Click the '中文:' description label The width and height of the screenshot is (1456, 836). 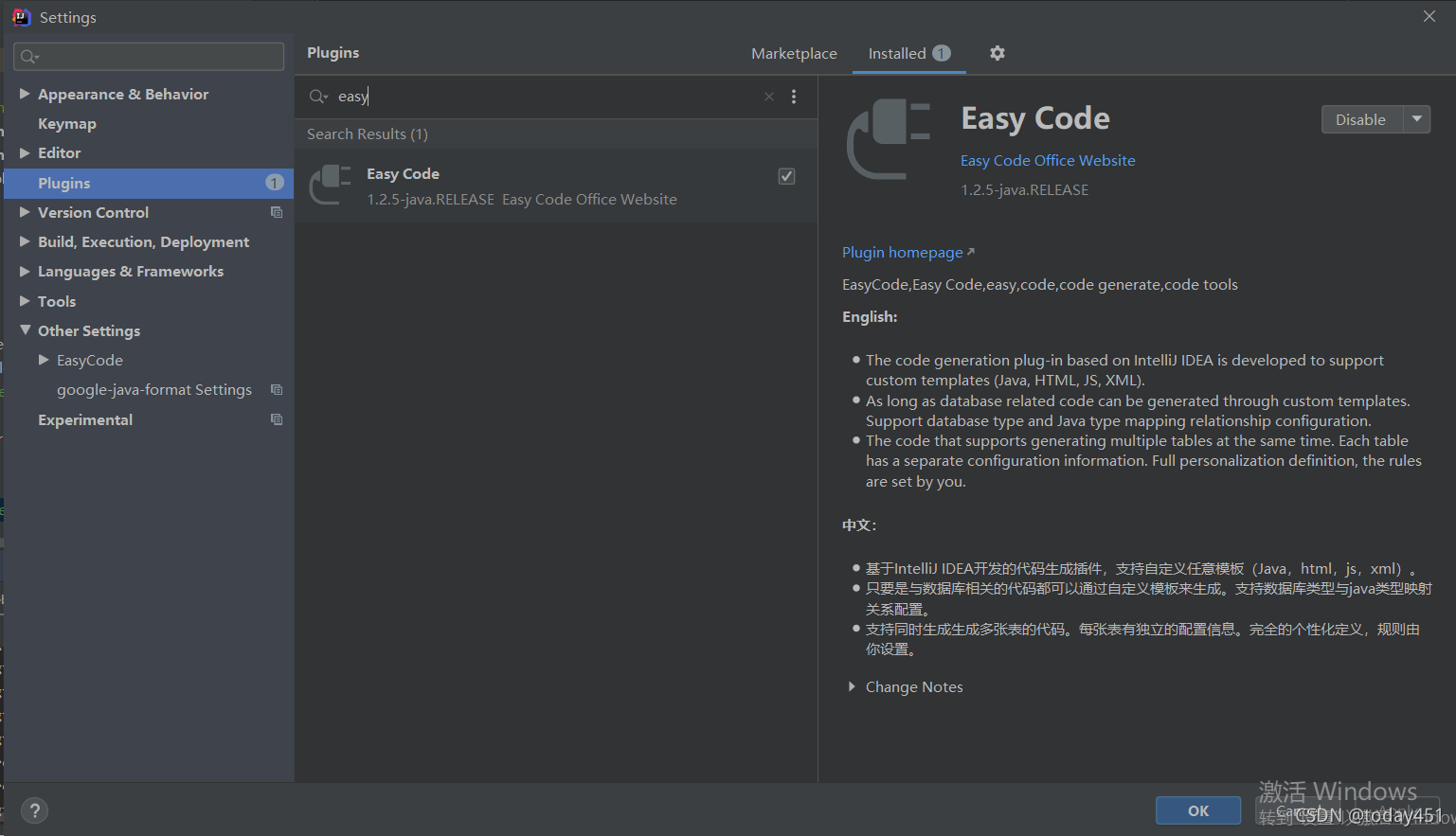click(x=859, y=525)
